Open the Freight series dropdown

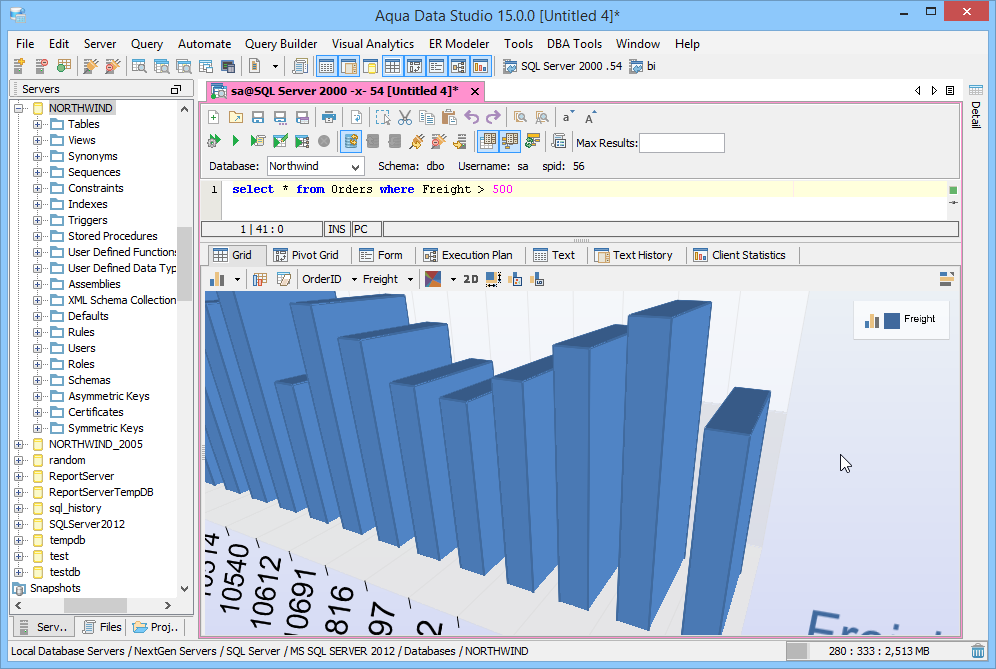[x=410, y=280]
